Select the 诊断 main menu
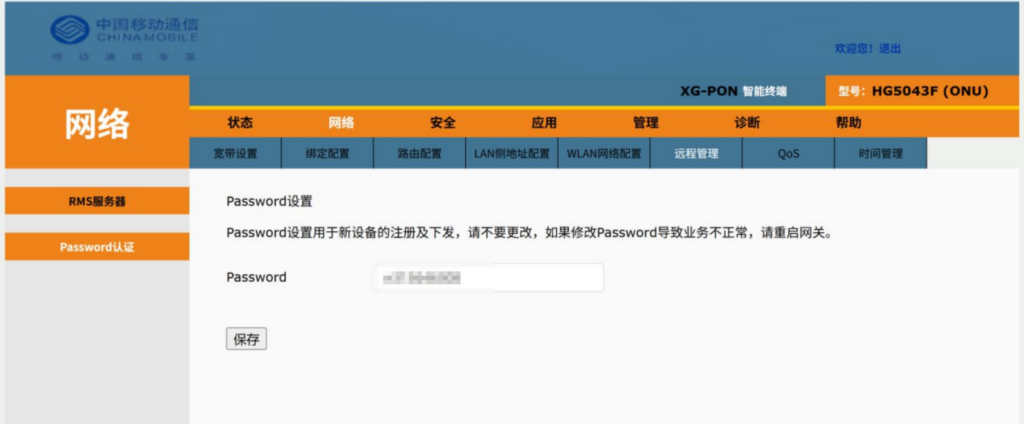 tap(747, 123)
